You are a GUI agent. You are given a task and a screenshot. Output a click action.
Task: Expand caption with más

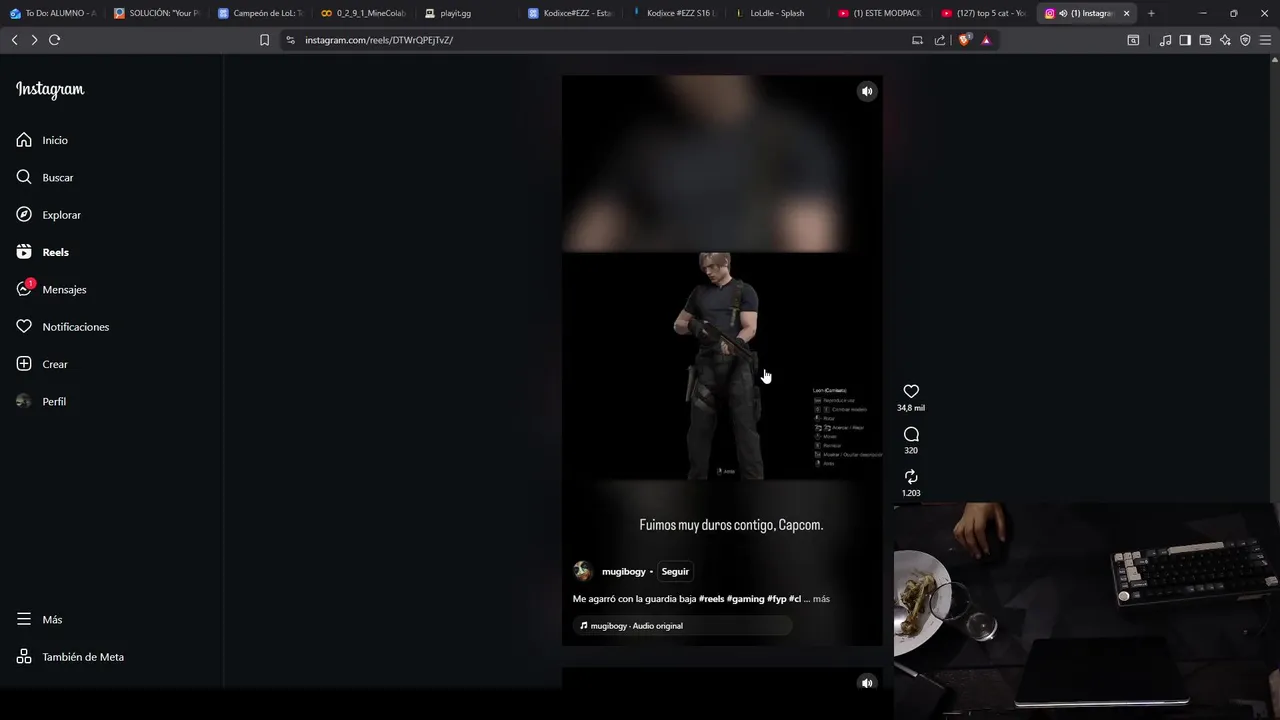821,599
